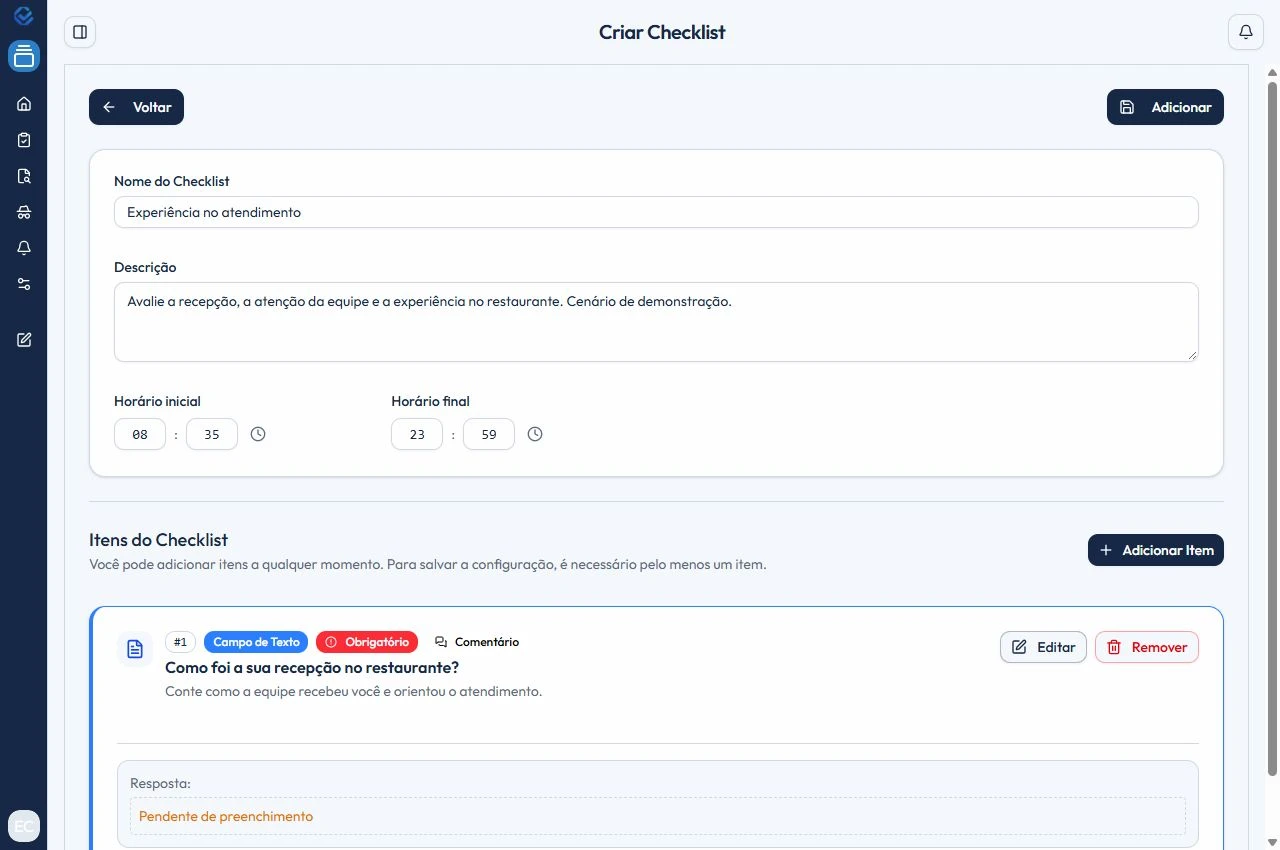This screenshot has height=850, width=1280.
Task: Click the checkmark app logo in the sidebar
Action: tap(24, 16)
